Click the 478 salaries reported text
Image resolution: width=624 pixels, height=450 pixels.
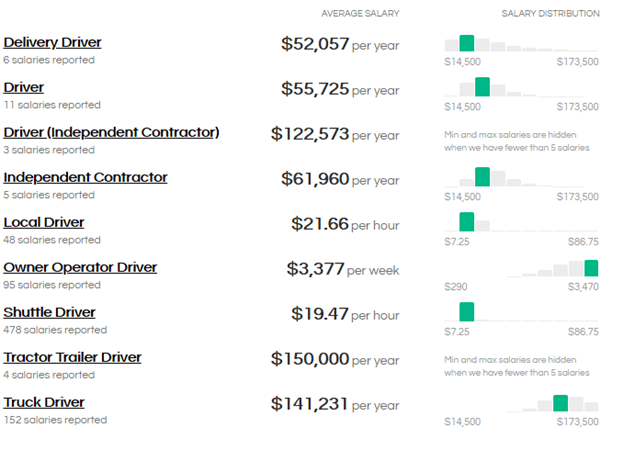click(x=55, y=330)
